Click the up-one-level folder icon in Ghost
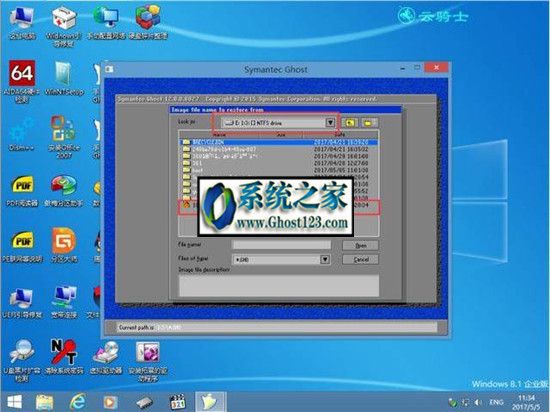The width and height of the screenshot is (550, 412). click(x=350, y=123)
